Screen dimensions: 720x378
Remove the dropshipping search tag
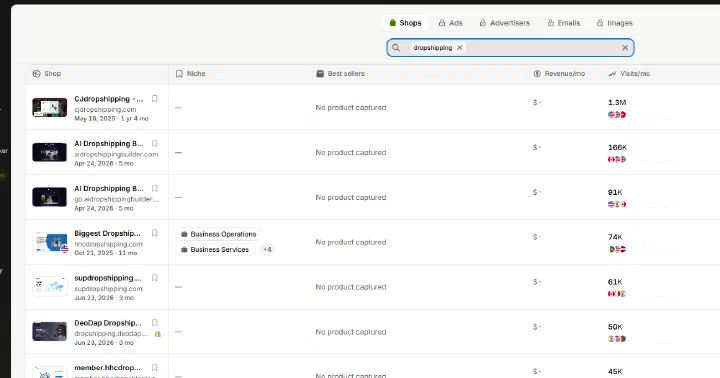click(x=459, y=48)
